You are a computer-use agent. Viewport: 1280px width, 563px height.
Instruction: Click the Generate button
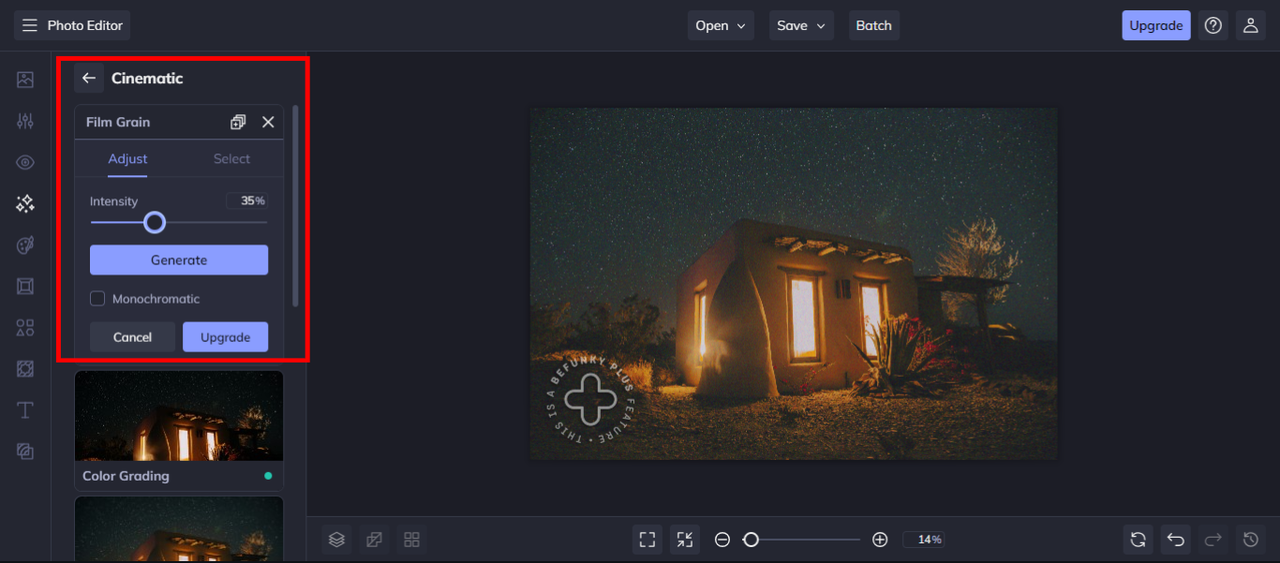[x=179, y=260]
